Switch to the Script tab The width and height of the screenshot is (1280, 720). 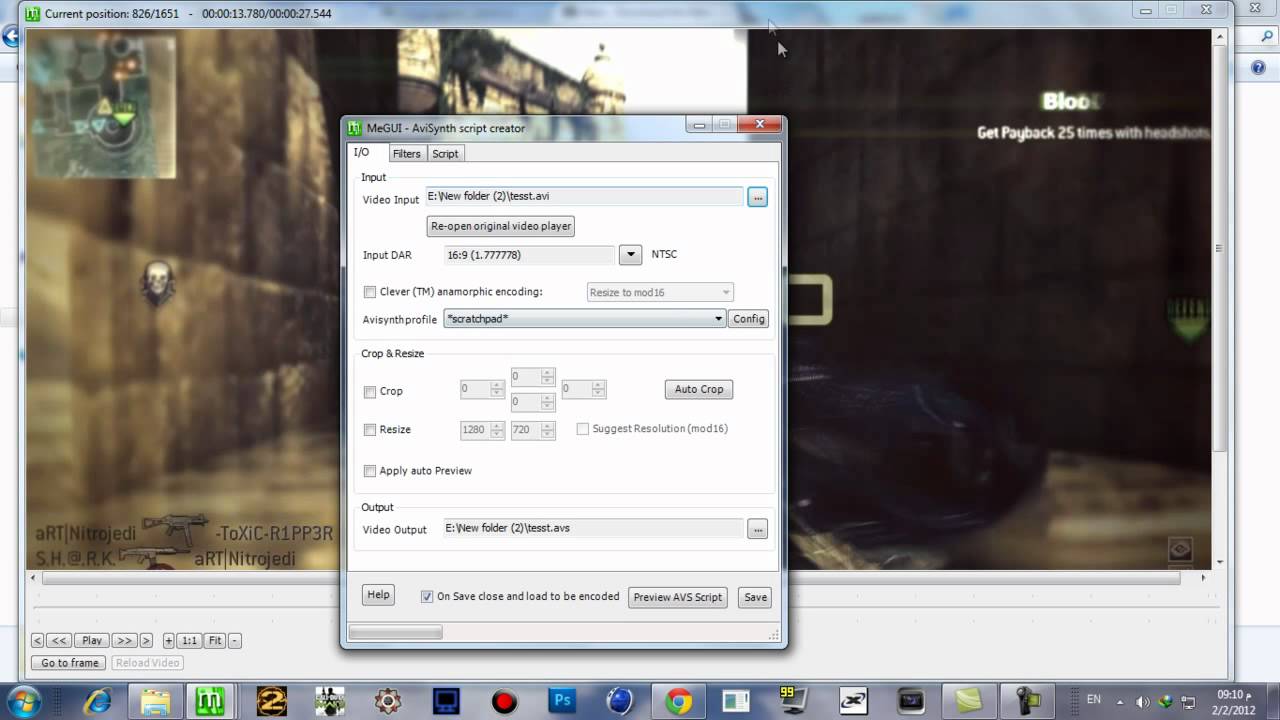point(445,154)
